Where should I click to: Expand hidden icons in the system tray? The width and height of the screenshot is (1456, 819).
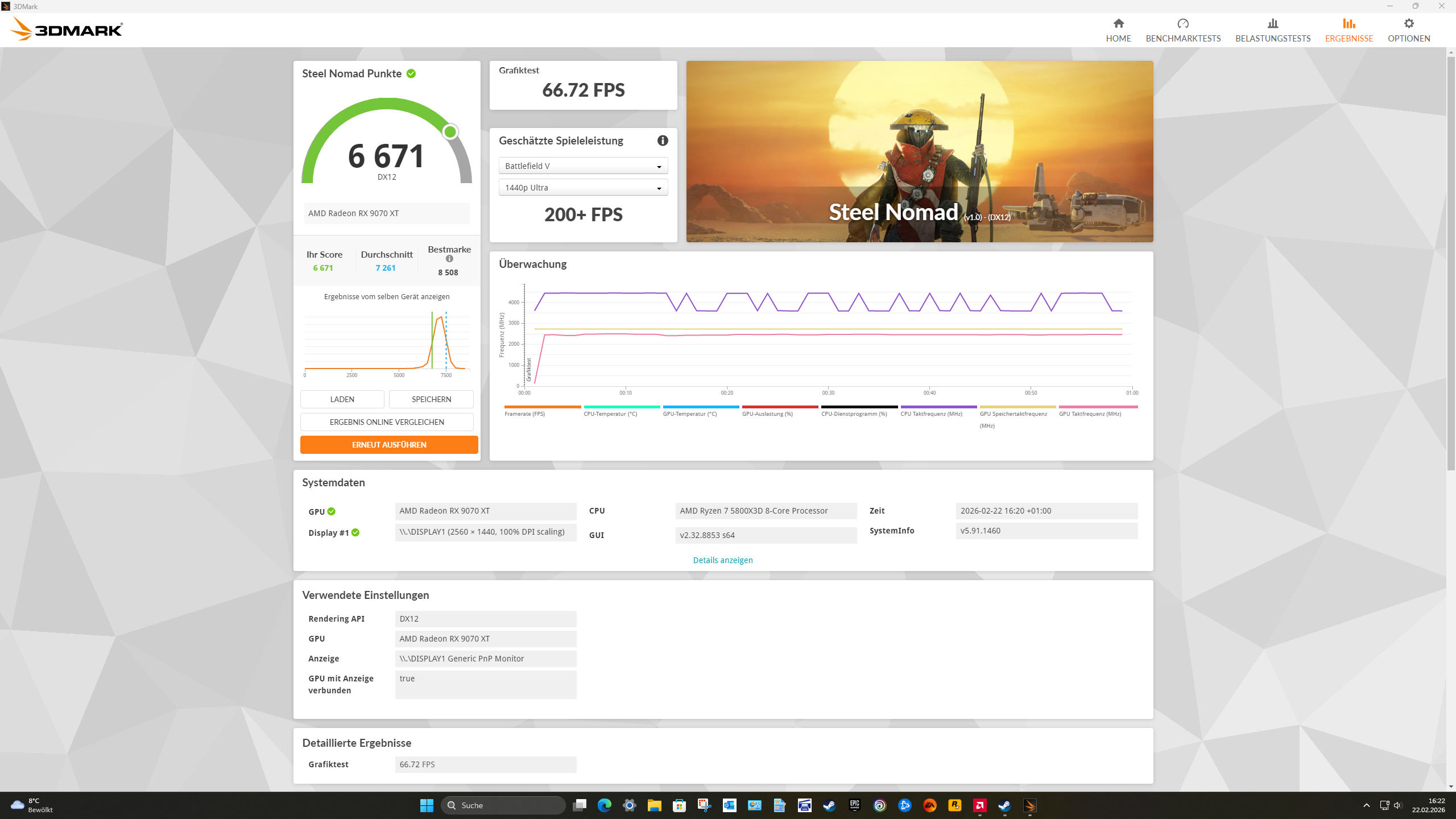[x=1366, y=805]
